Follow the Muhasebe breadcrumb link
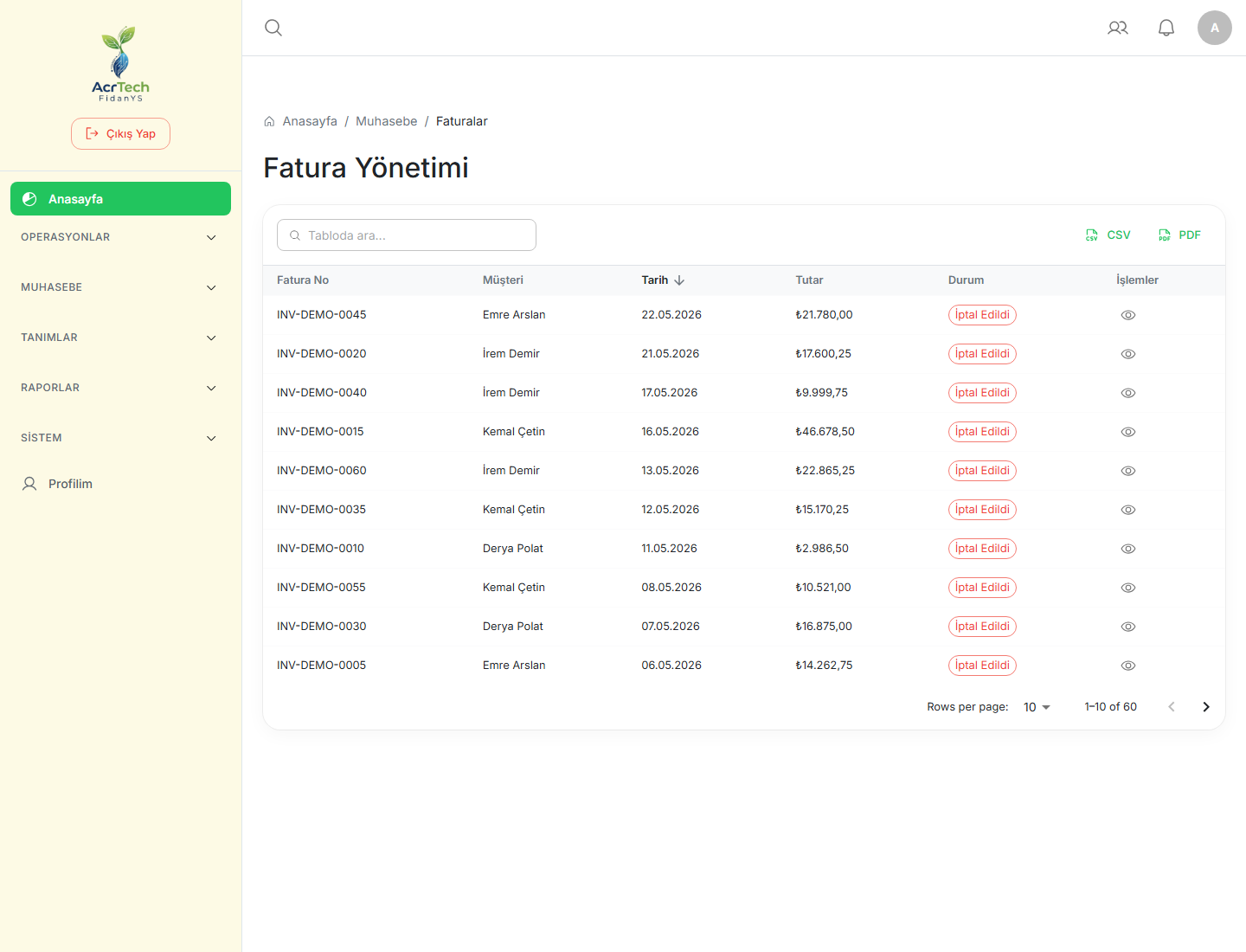 click(387, 121)
